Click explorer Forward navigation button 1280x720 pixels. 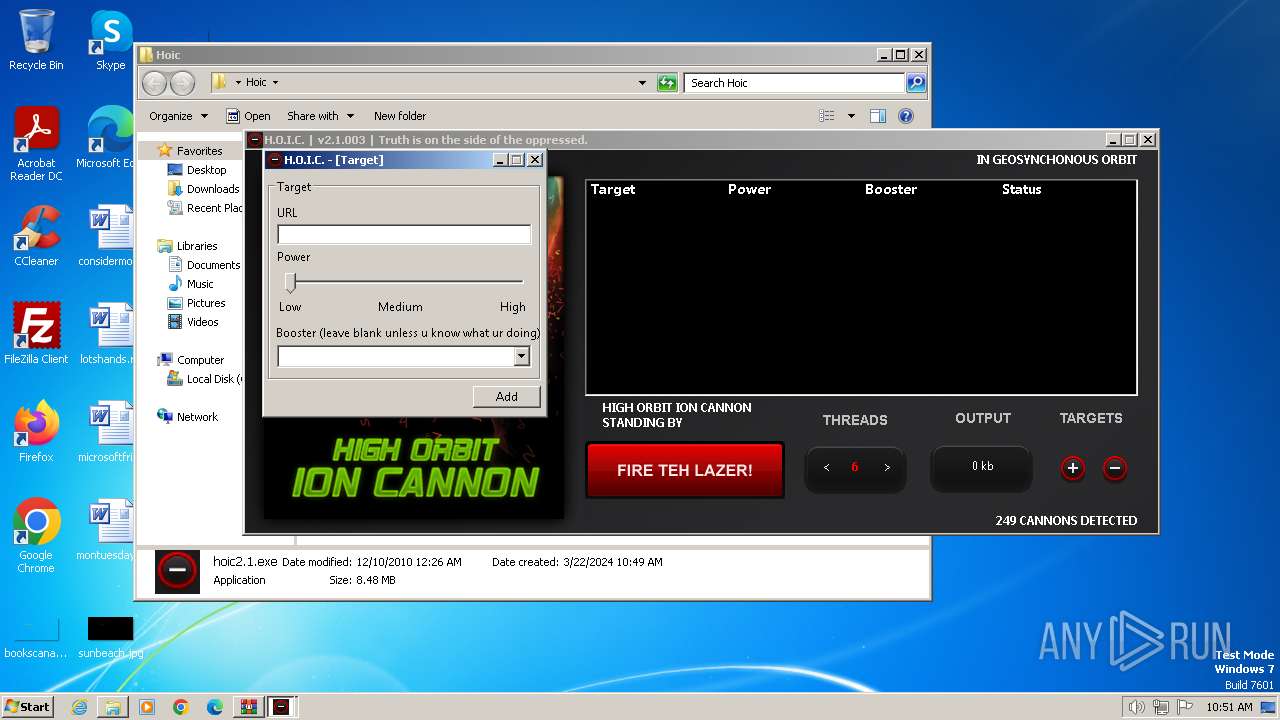pyautogui.click(x=182, y=83)
